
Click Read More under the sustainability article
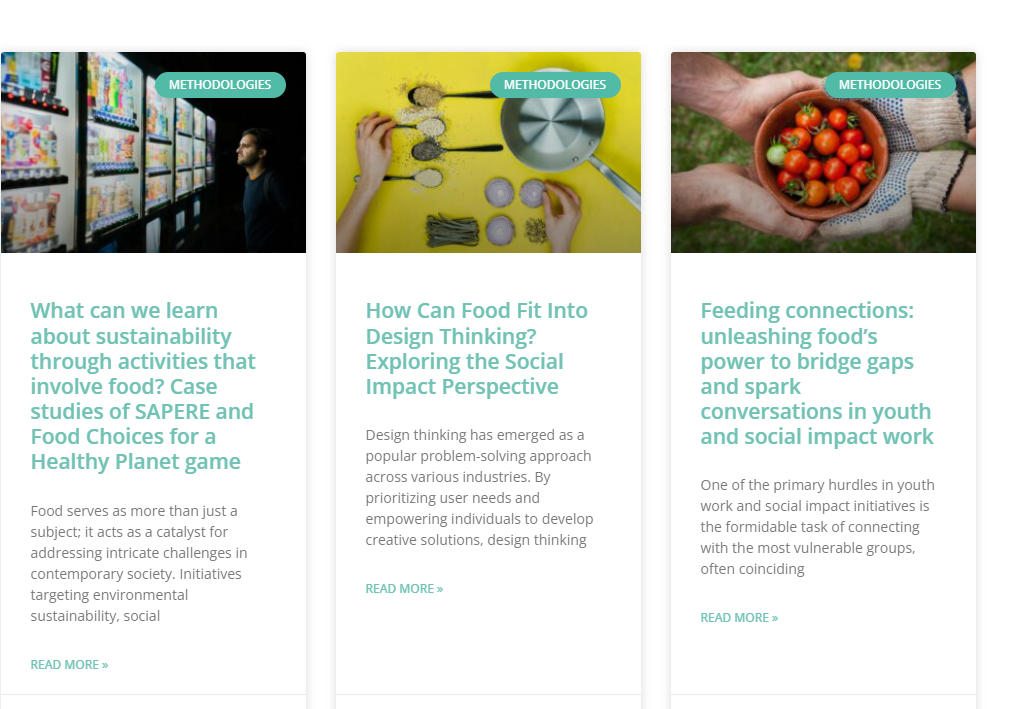(69, 664)
